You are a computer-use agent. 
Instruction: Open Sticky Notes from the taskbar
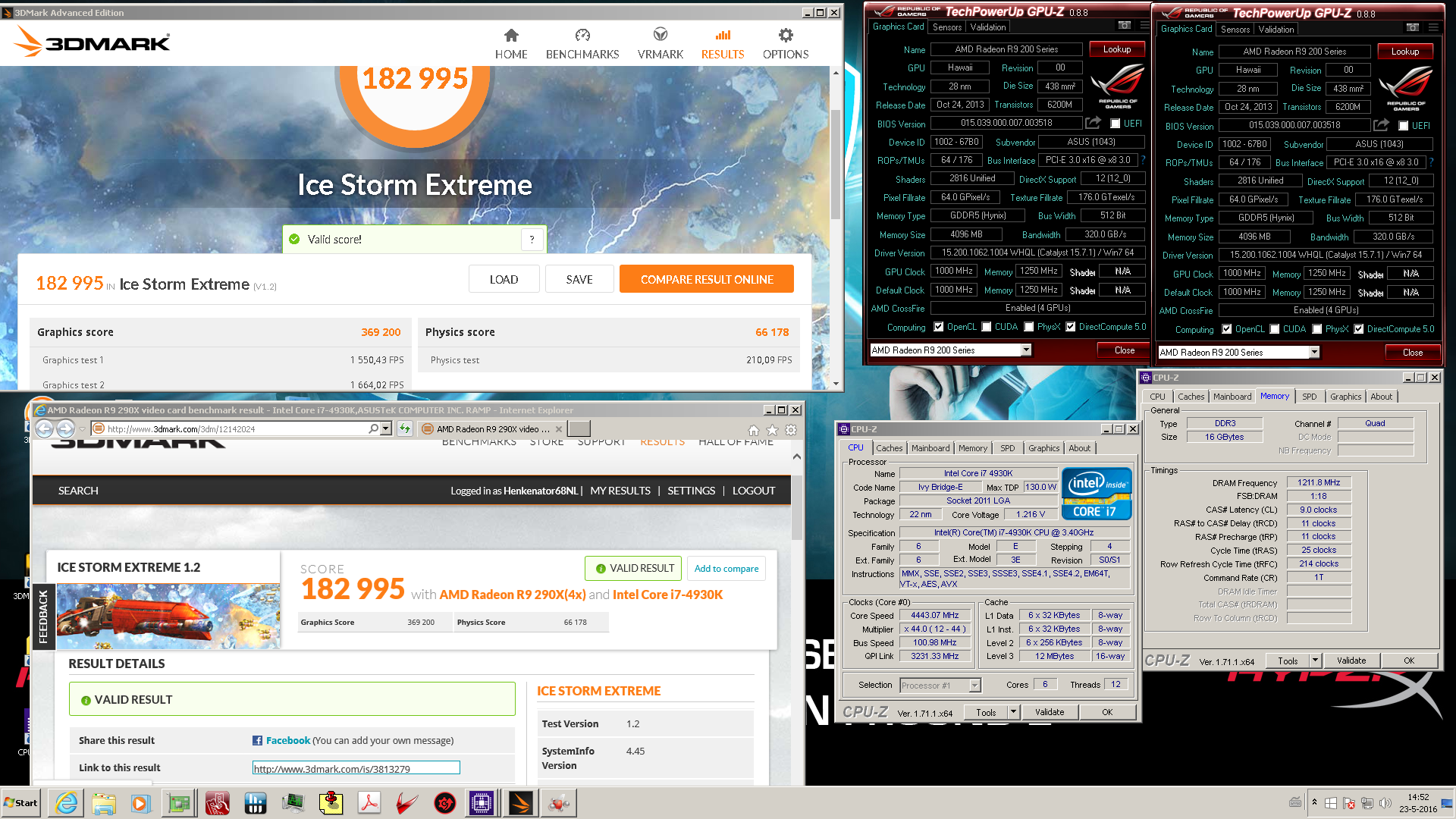pos(331,803)
